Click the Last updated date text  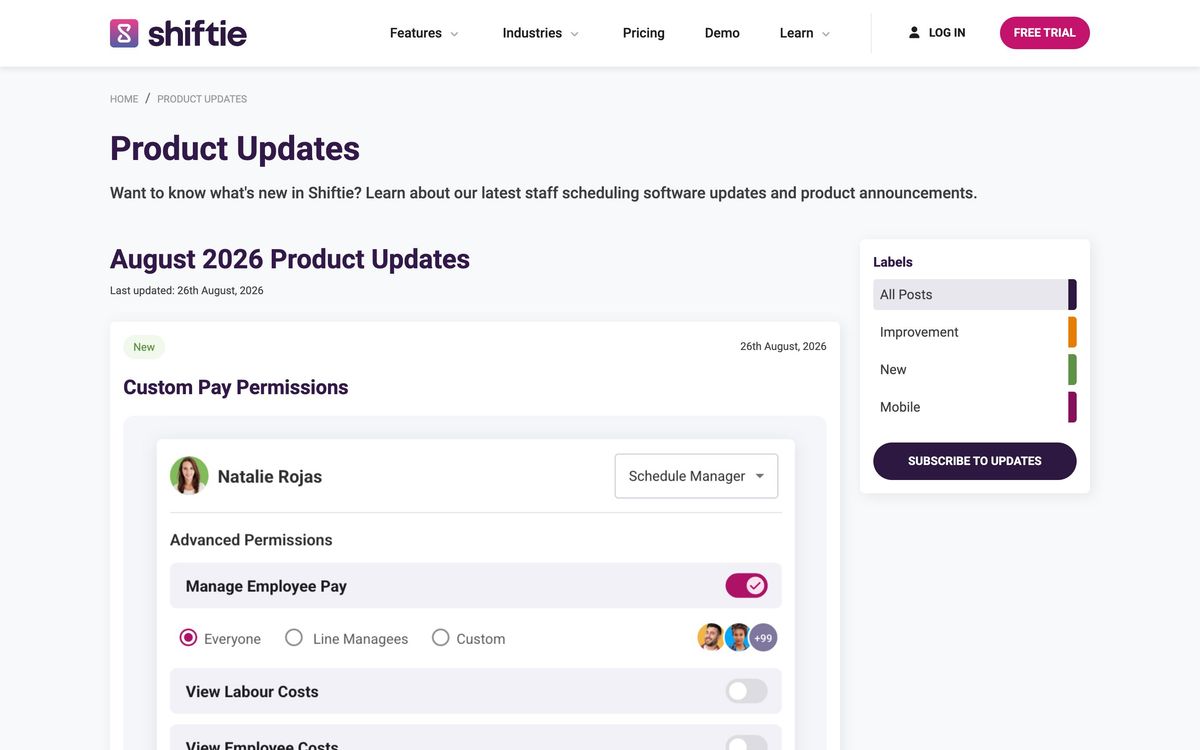pyautogui.click(x=187, y=291)
